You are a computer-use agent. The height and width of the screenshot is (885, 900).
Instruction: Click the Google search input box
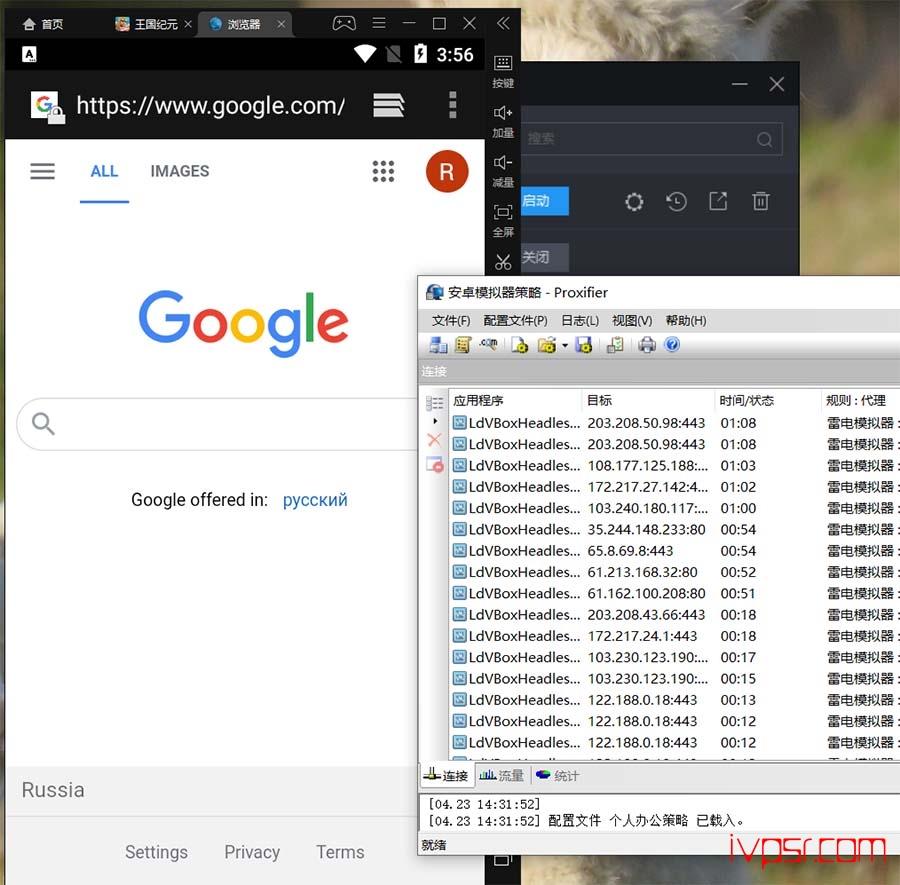click(218, 424)
